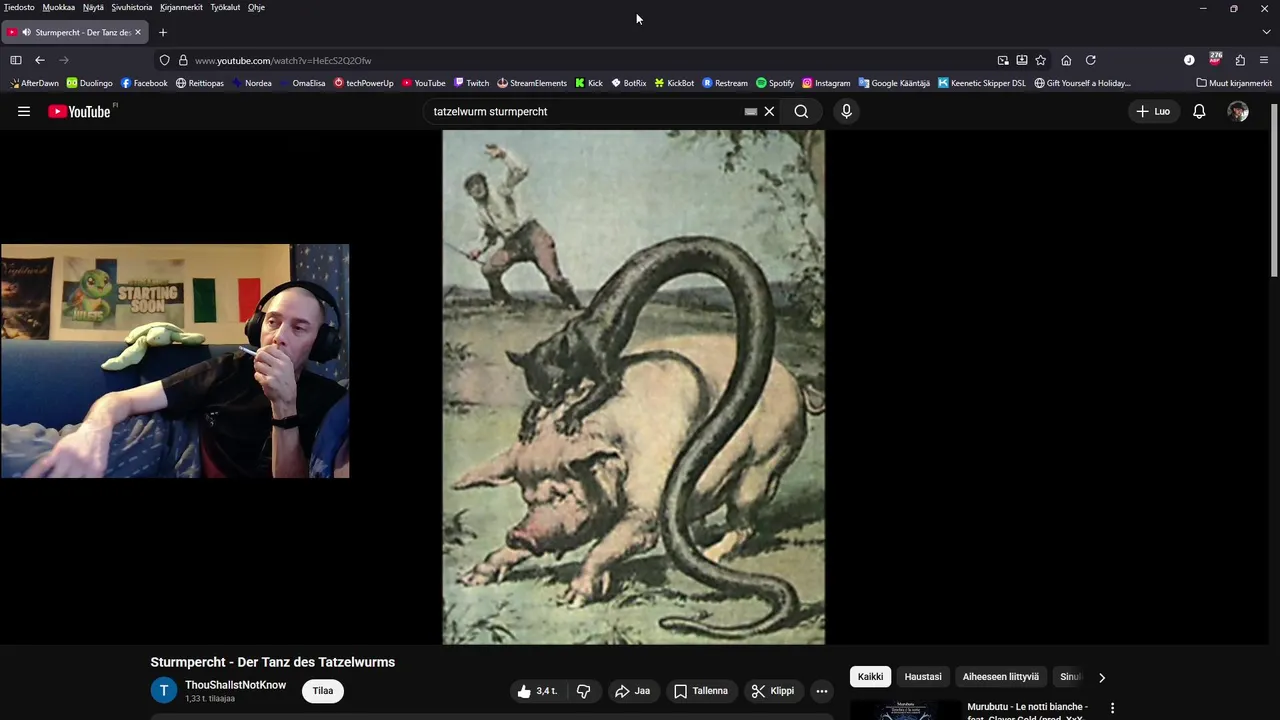Image resolution: width=1280 pixels, height=720 pixels.
Task: Clear the search text with X
Action: click(x=769, y=112)
